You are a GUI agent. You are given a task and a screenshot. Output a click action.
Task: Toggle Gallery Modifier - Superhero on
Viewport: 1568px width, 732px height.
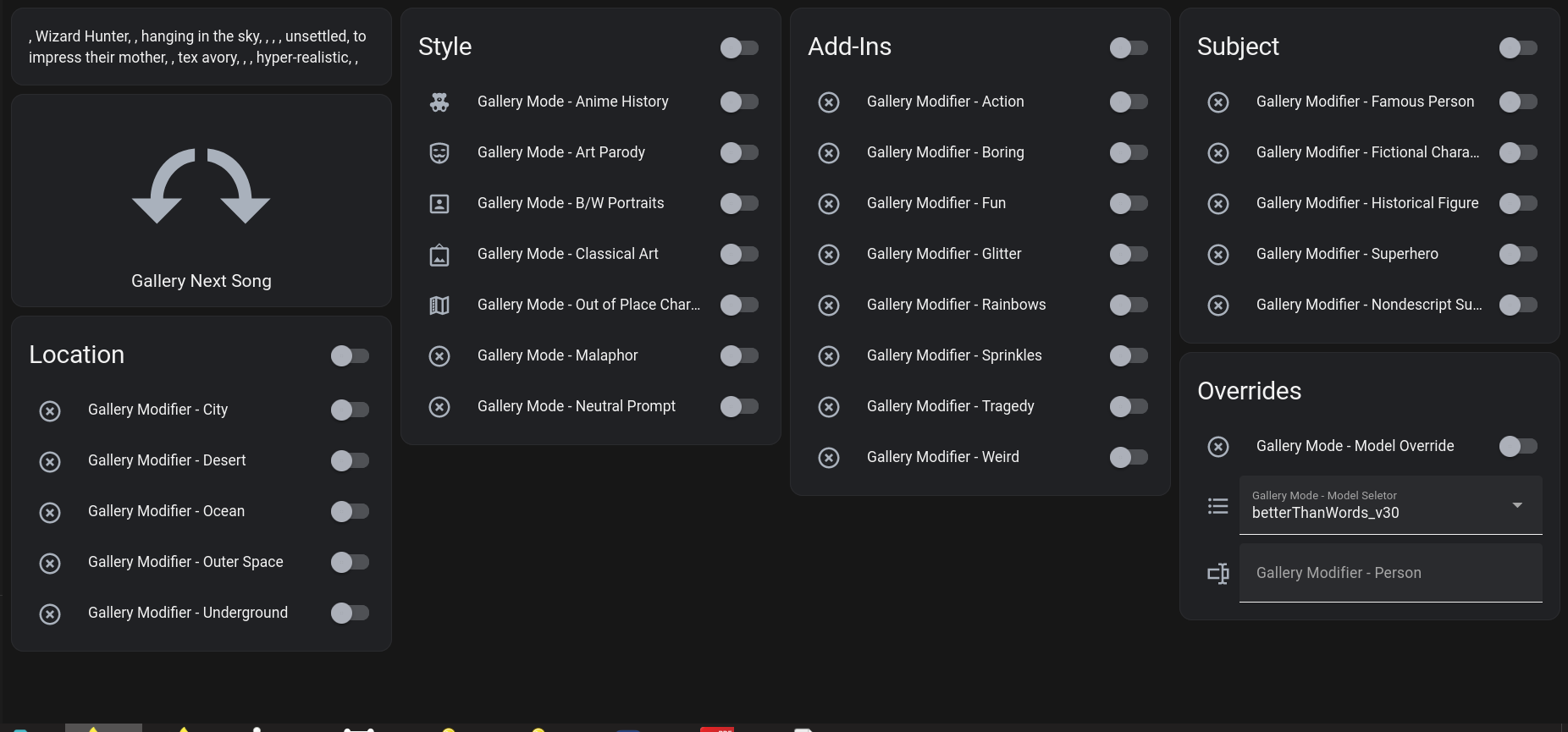tap(1518, 254)
